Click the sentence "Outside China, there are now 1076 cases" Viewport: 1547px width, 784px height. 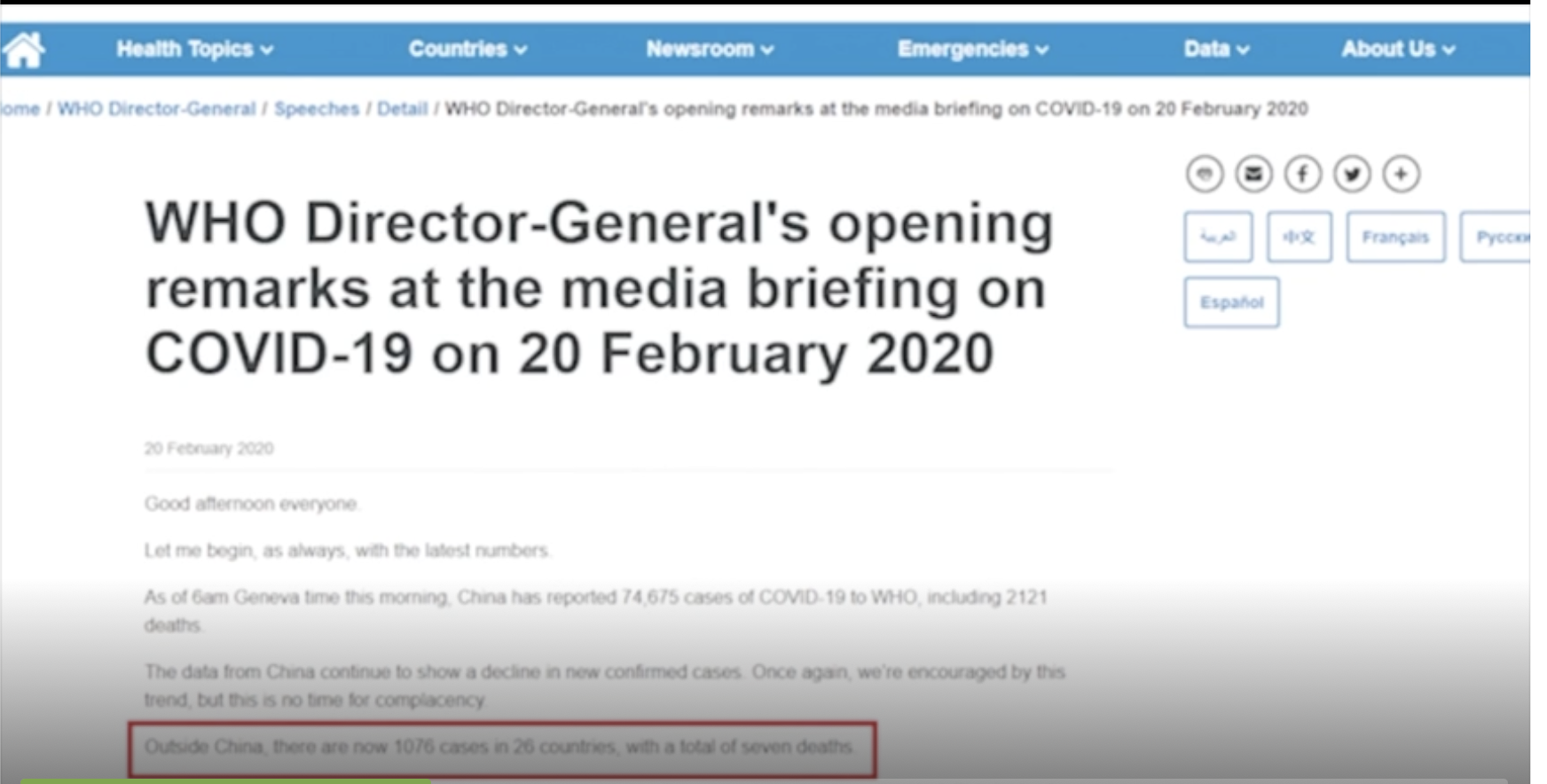coord(501,747)
